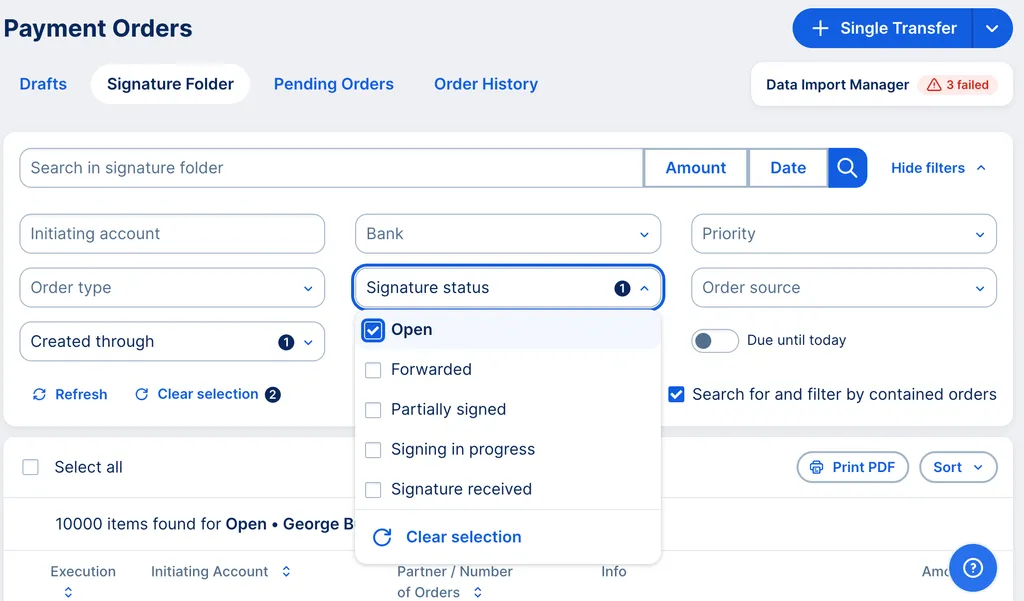Image resolution: width=1024 pixels, height=601 pixels.
Task: Click the printer icon on Print PDF button
Action: click(x=816, y=467)
